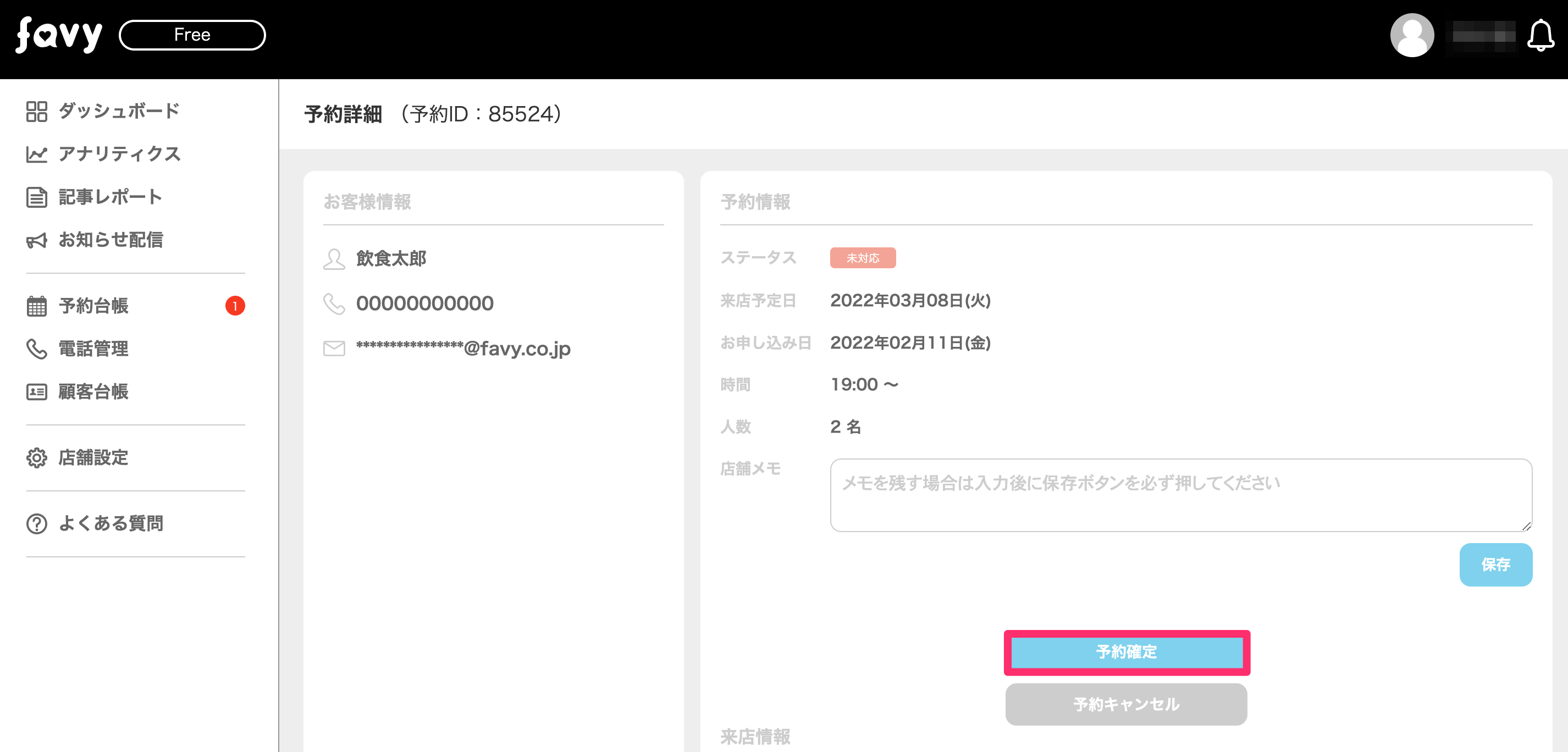The image size is (1568, 752).
Task: Open 電話管理 in sidebar
Action: click(93, 349)
